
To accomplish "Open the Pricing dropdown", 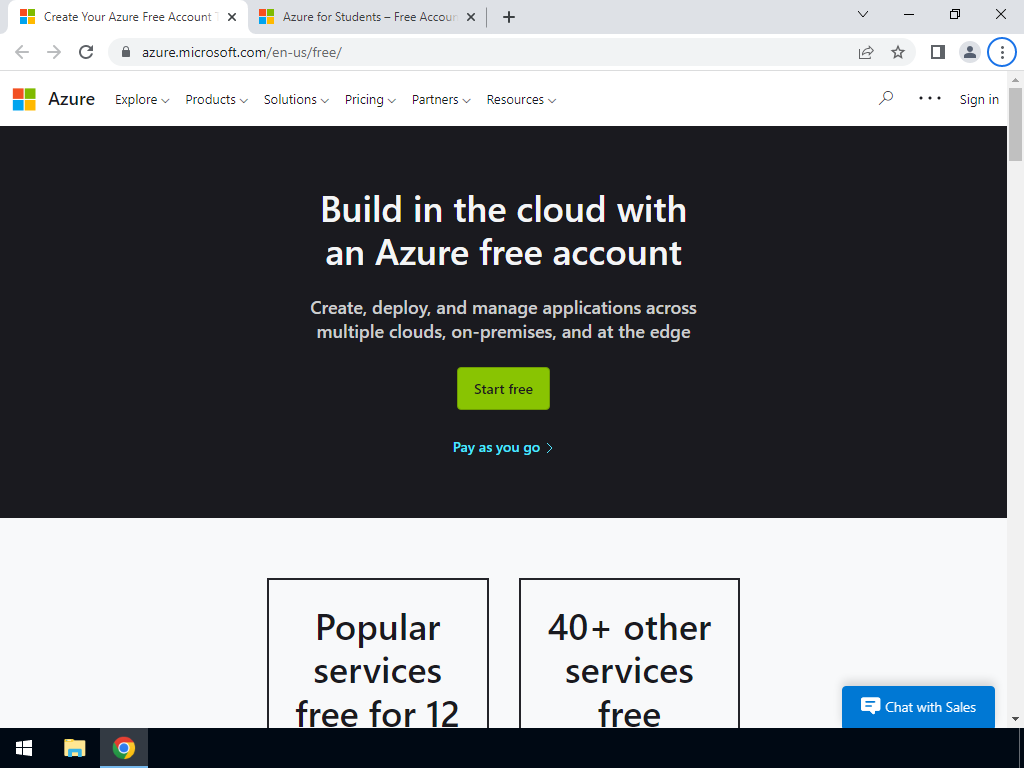I will point(370,100).
